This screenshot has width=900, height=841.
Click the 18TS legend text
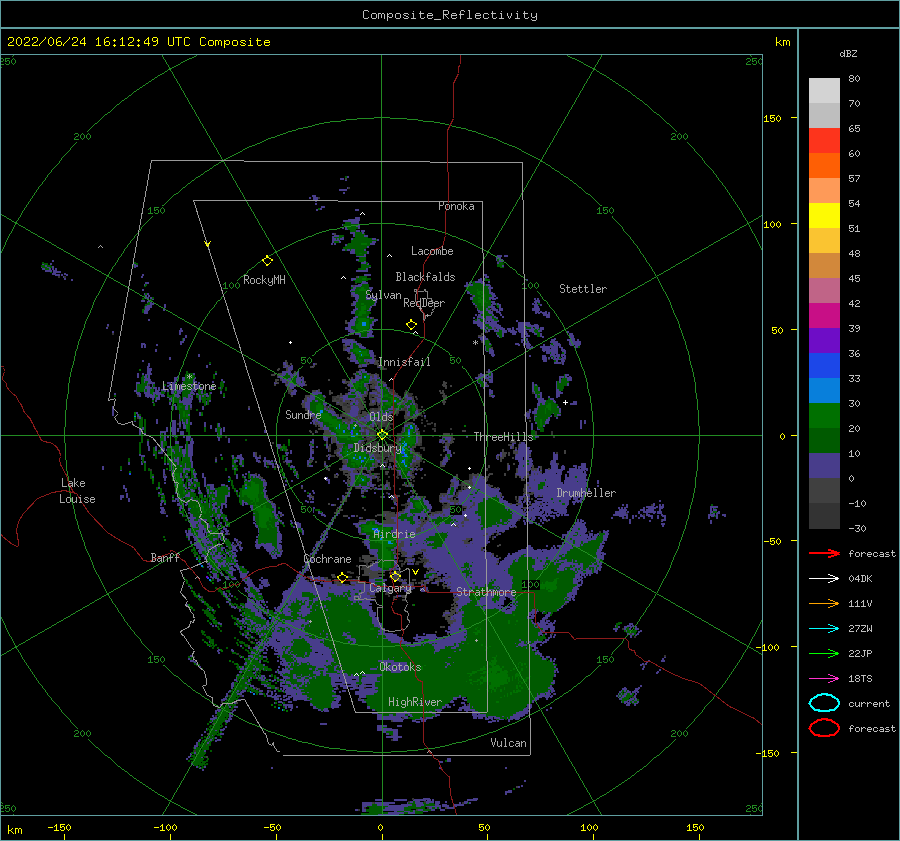click(860, 679)
